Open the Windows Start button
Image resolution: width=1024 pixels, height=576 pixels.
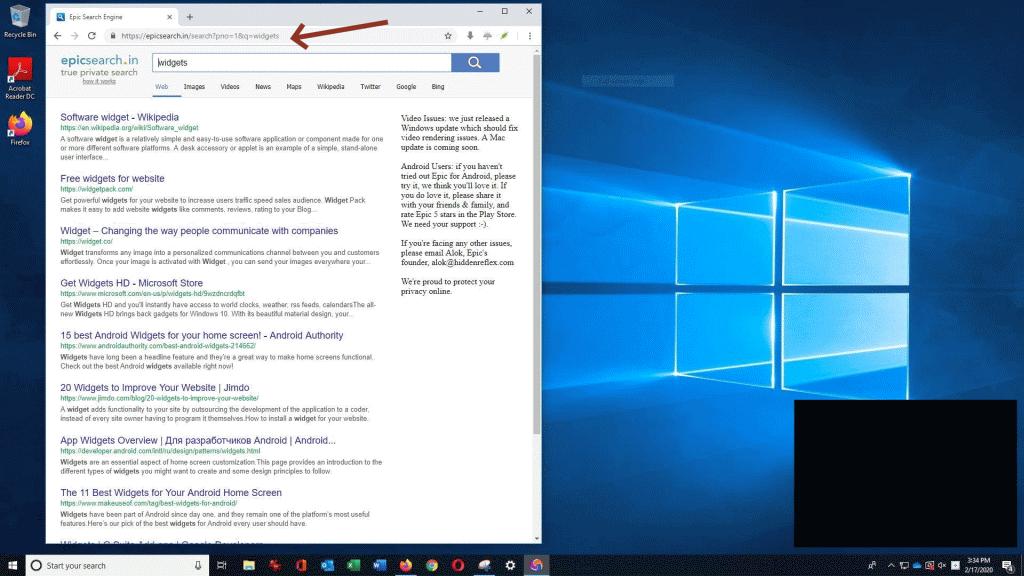12,566
